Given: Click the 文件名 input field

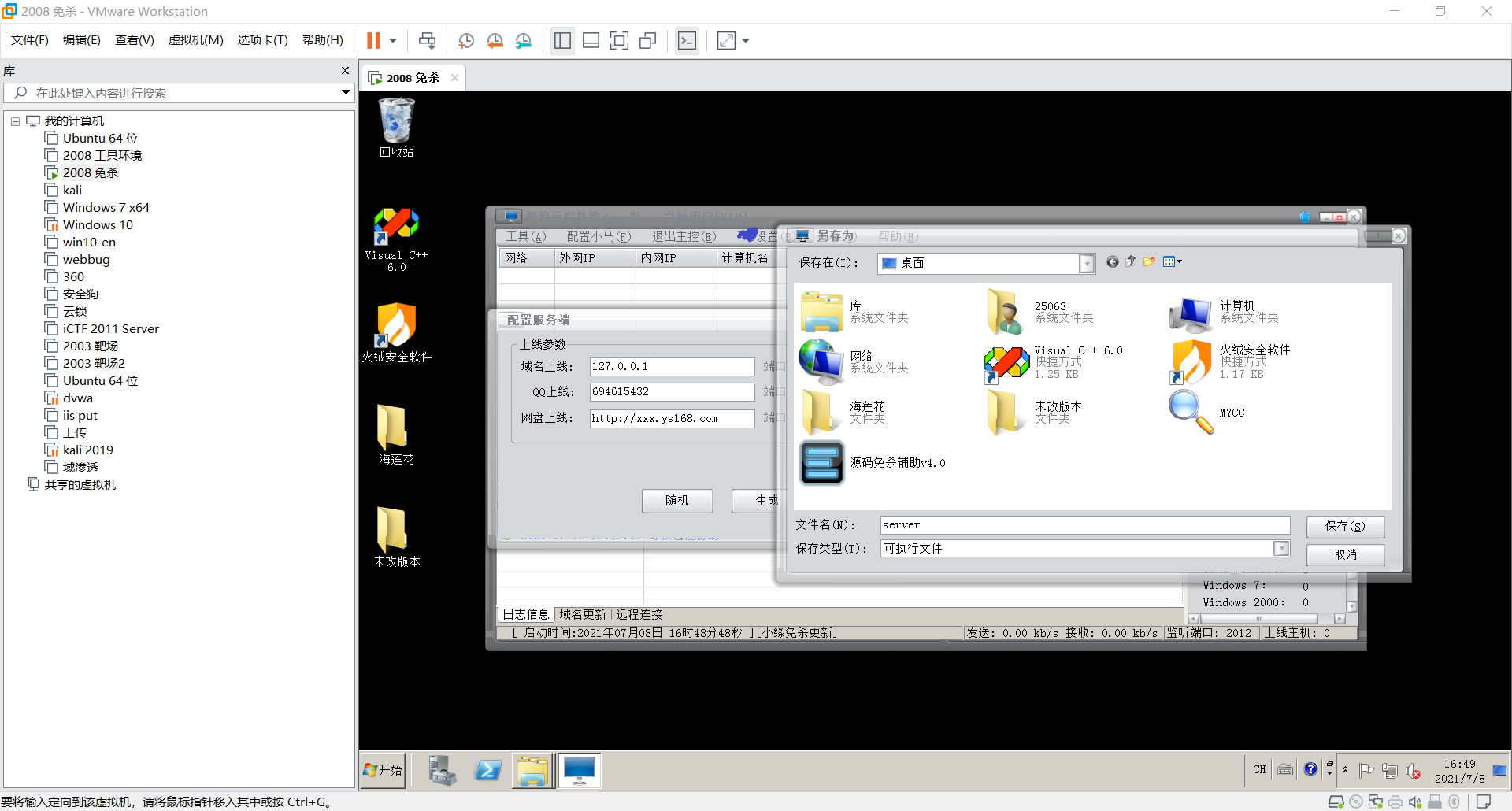Looking at the screenshot, I should 1085,525.
